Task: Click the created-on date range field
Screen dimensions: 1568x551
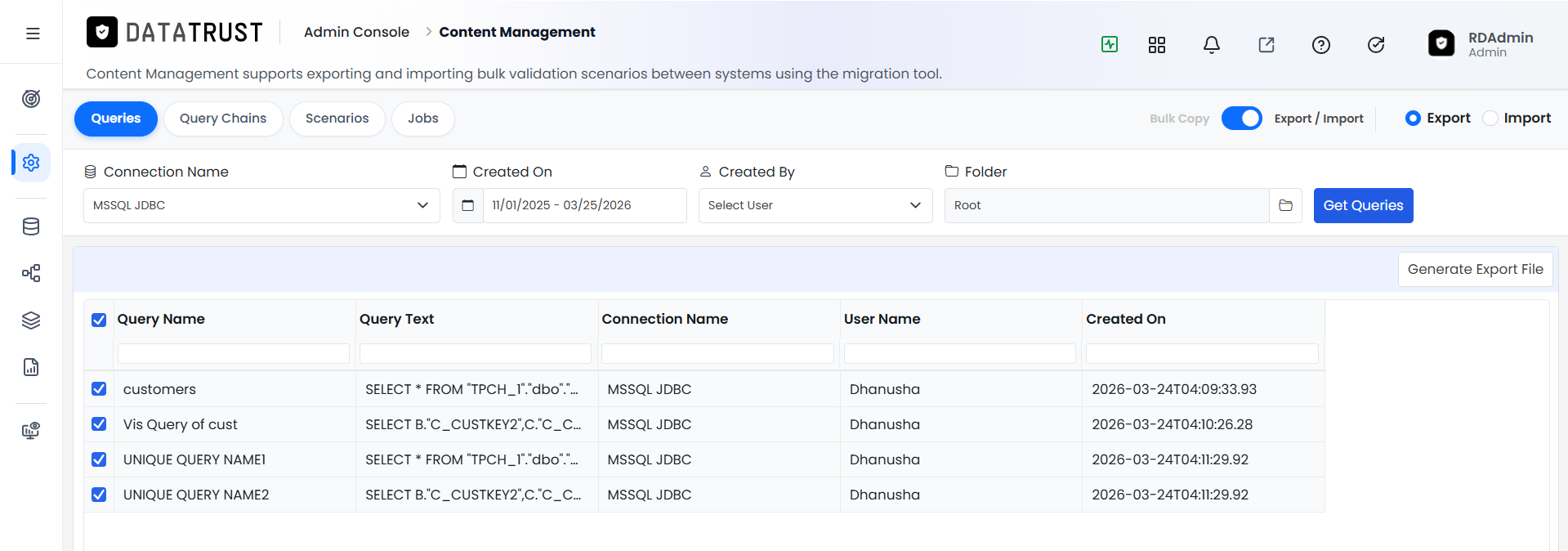Action: 585,205
